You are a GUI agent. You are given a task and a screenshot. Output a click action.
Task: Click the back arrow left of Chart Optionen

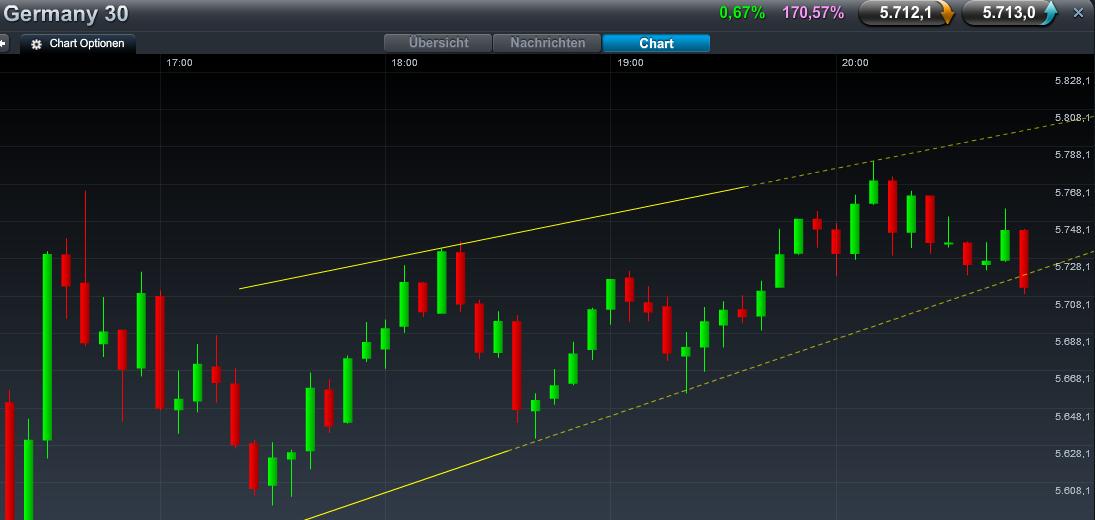point(3,43)
